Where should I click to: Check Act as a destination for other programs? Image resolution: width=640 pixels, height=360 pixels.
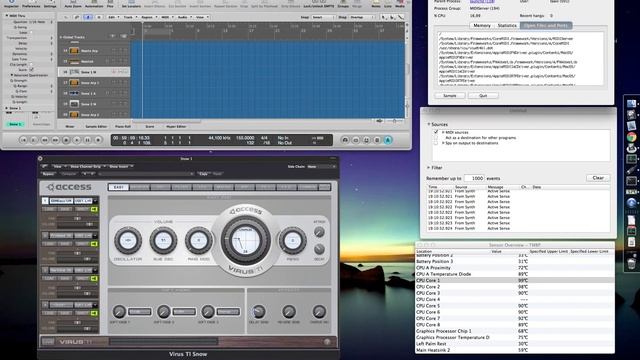(x=436, y=138)
